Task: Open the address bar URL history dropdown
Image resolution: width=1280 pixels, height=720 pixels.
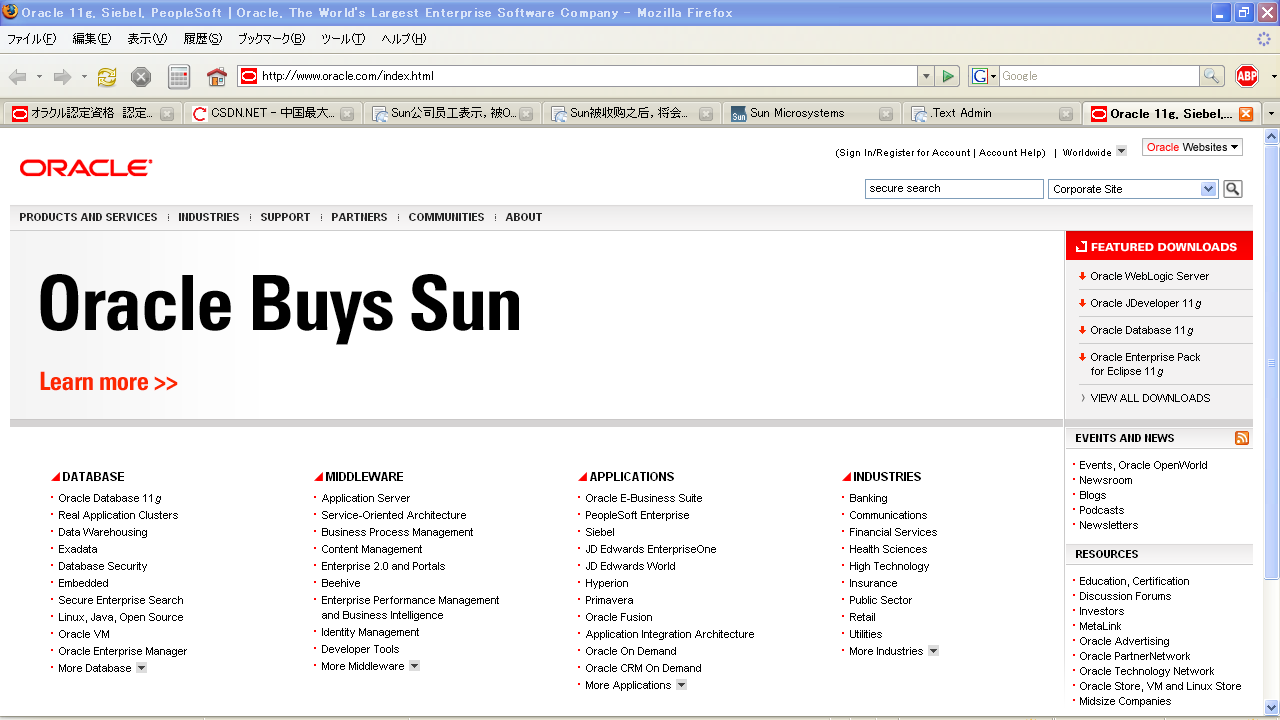Action: [926, 76]
